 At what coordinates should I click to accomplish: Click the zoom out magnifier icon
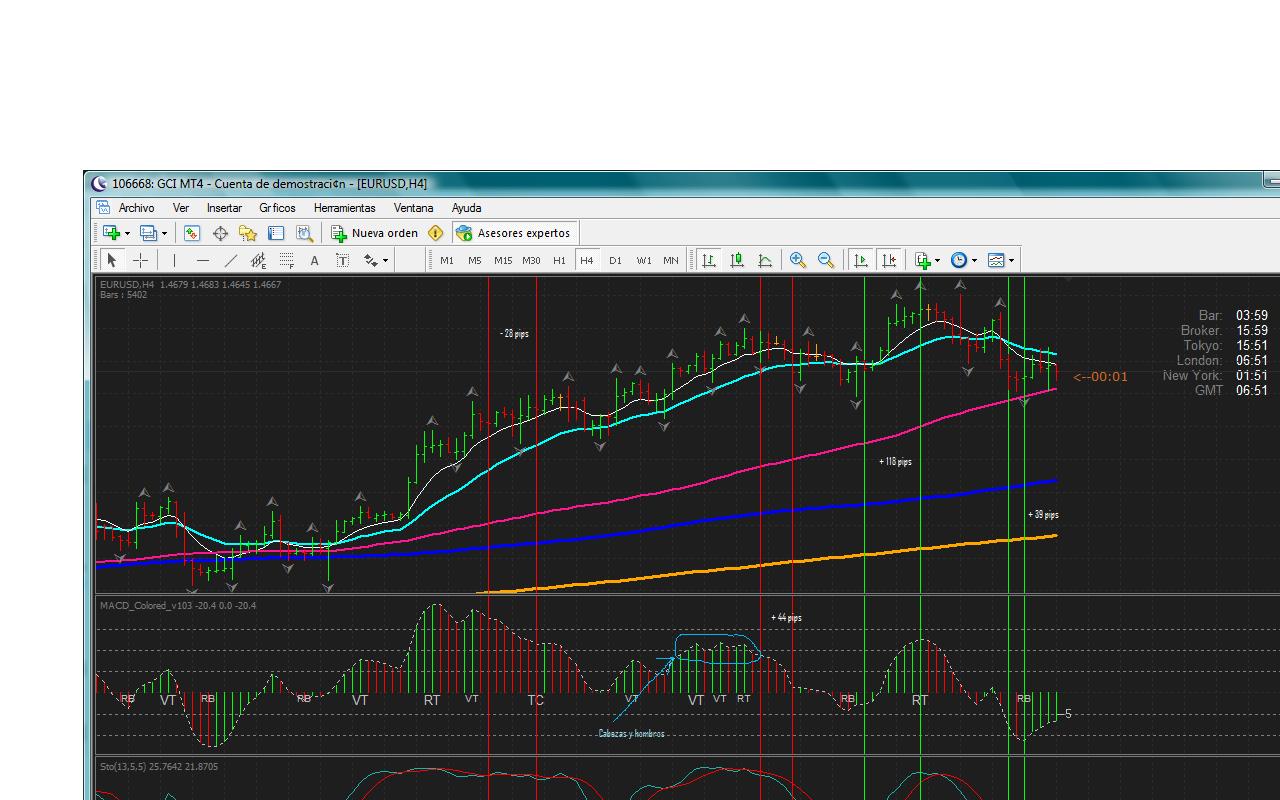coord(826,260)
